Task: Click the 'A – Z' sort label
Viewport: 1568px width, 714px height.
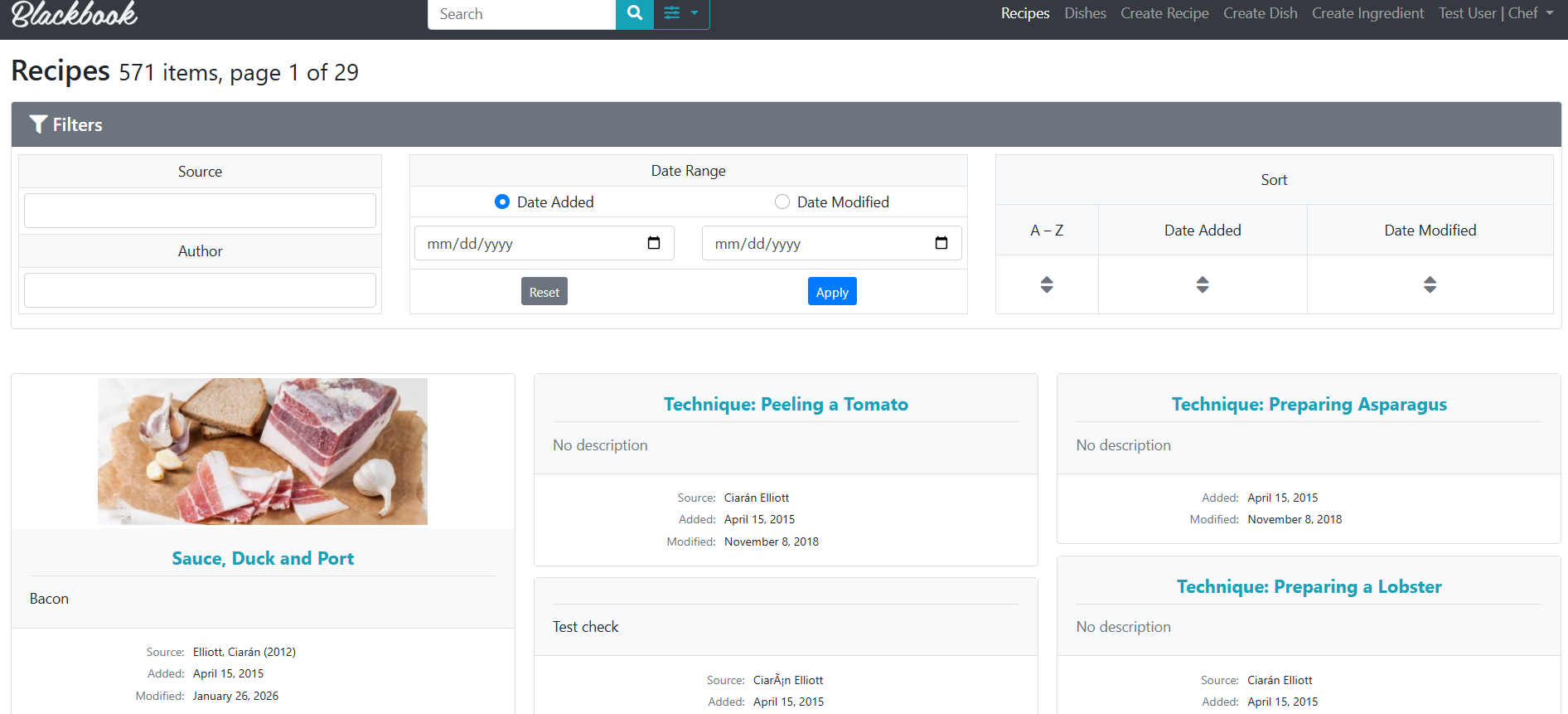Action: coord(1047,231)
